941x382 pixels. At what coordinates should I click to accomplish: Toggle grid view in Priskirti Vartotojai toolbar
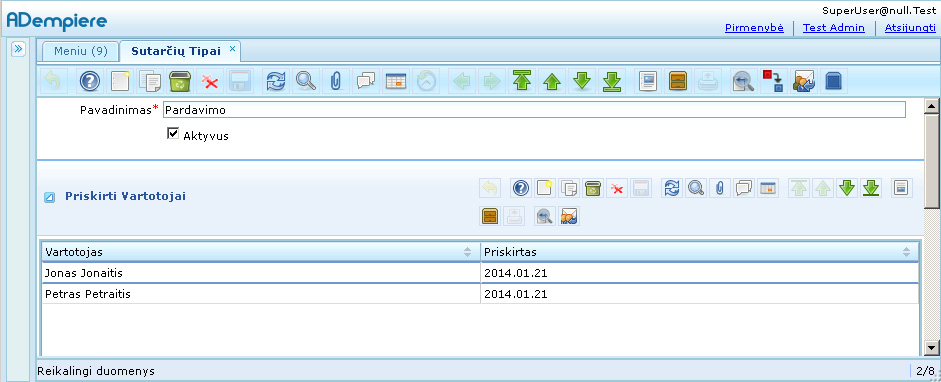tap(767, 188)
